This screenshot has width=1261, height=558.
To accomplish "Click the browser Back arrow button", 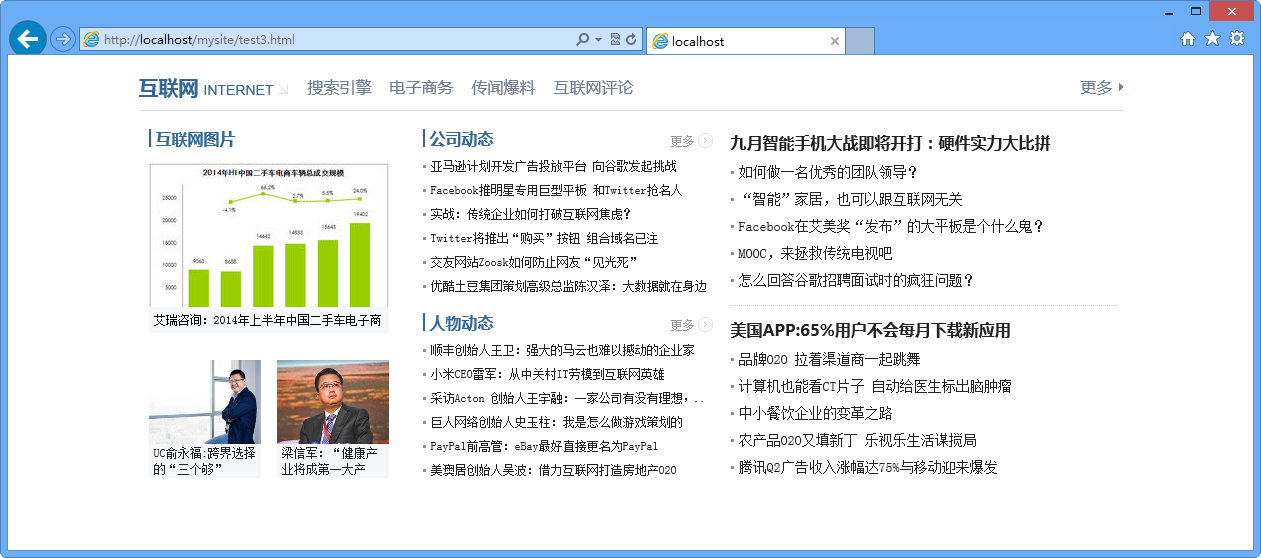I will [27, 39].
